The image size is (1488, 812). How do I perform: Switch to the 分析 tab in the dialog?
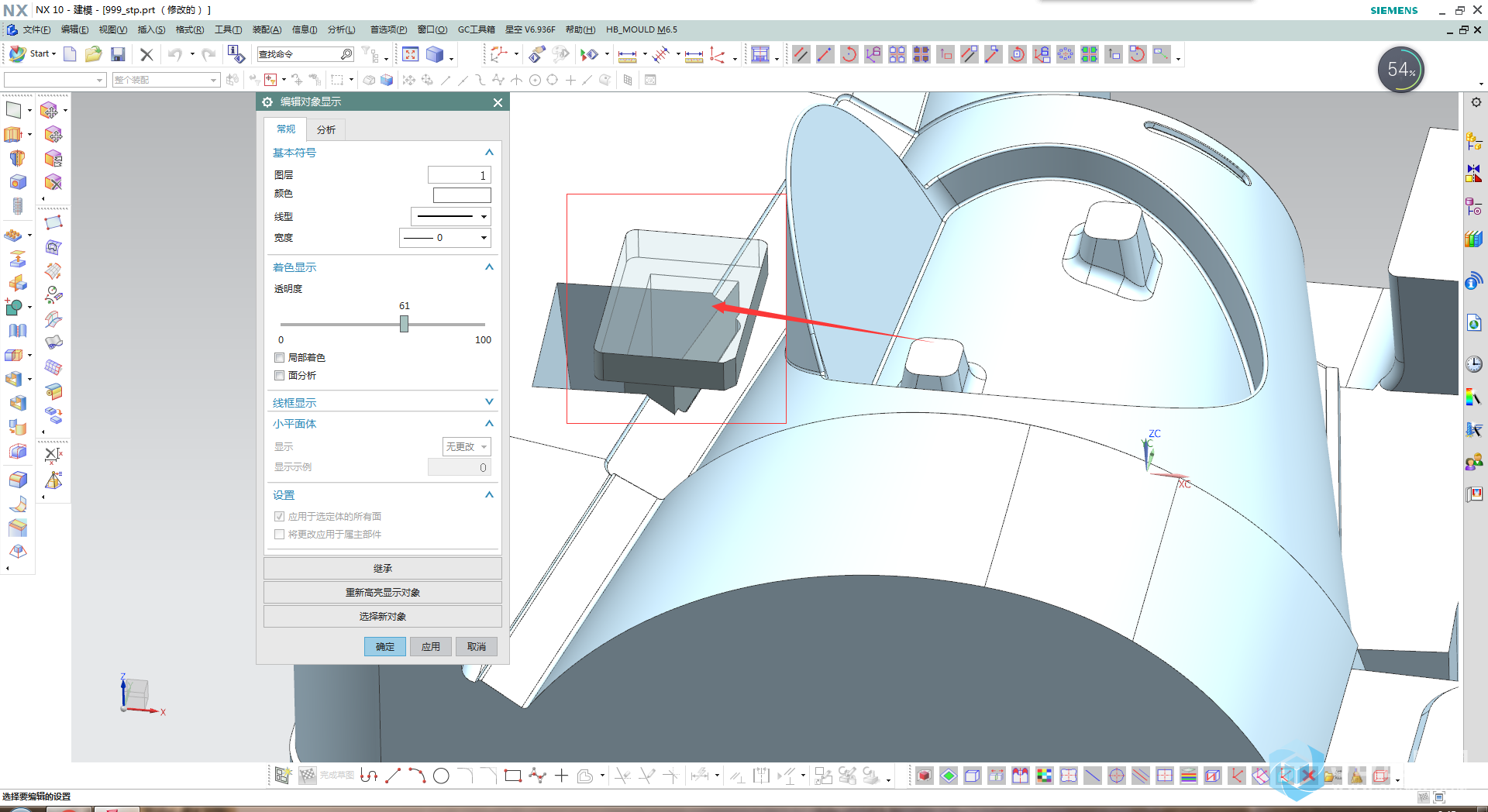tap(326, 130)
